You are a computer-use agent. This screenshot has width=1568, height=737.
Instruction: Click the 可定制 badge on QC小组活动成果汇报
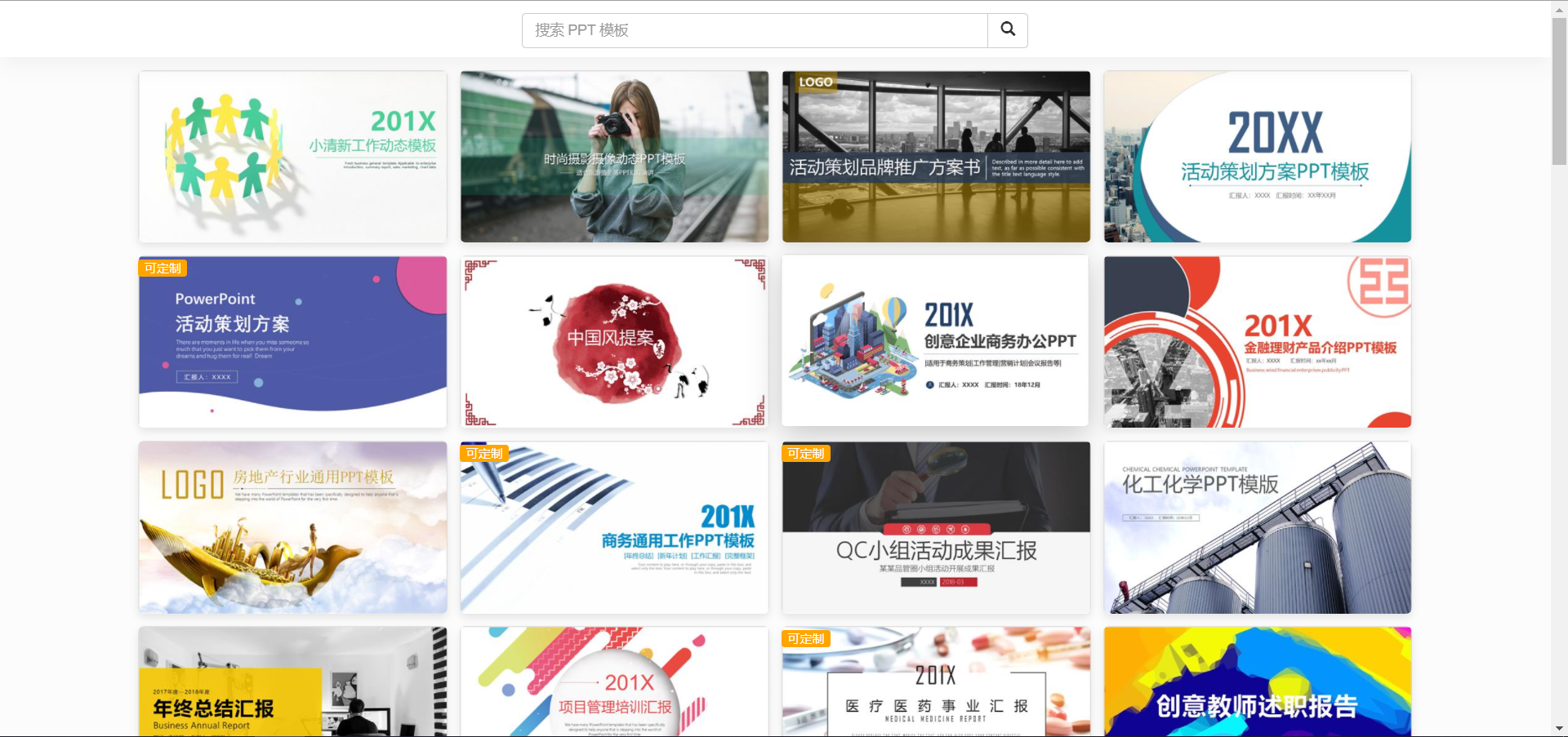click(805, 453)
